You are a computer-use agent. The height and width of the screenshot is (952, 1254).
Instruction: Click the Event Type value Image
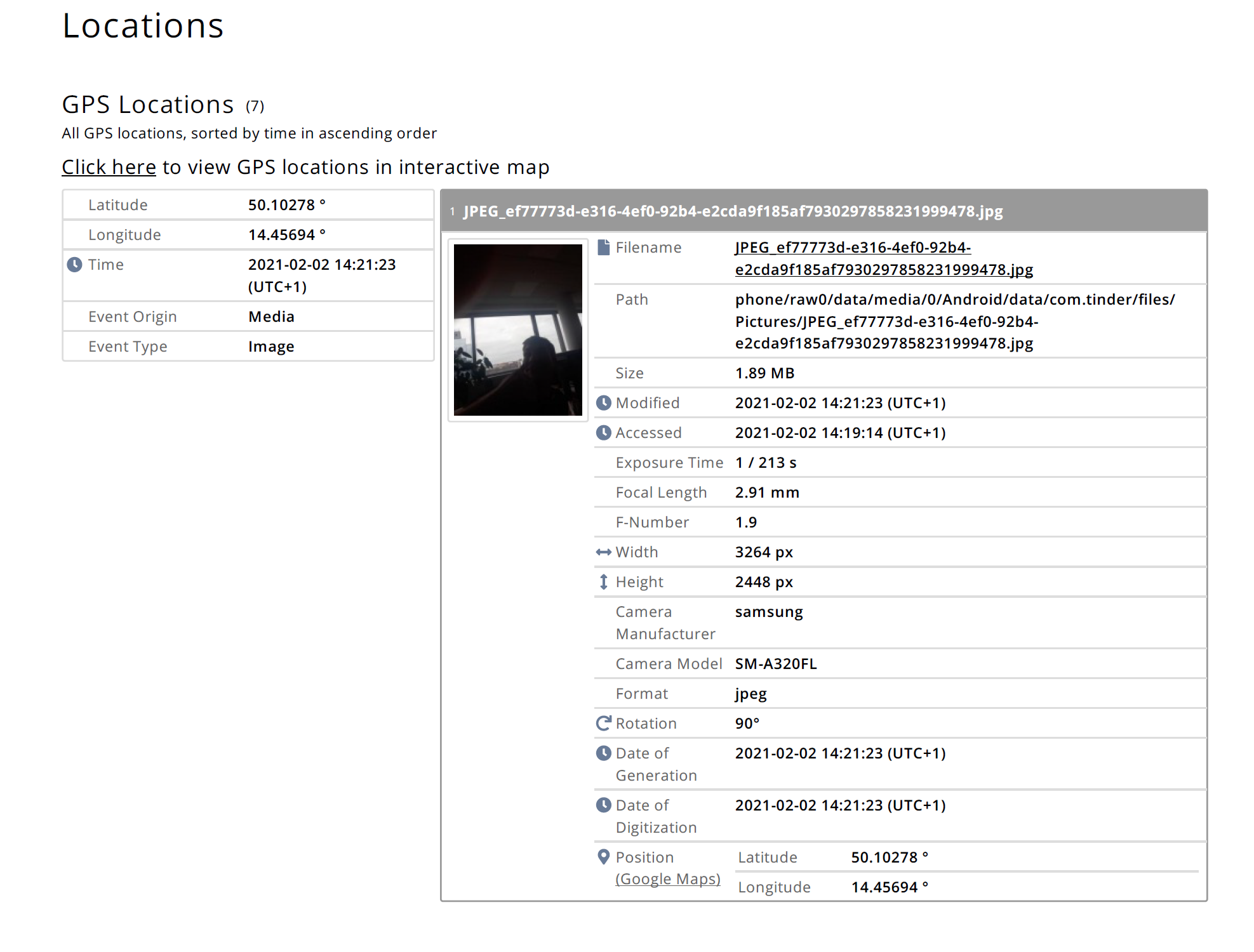pyautogui.click(x=271, y=347)
